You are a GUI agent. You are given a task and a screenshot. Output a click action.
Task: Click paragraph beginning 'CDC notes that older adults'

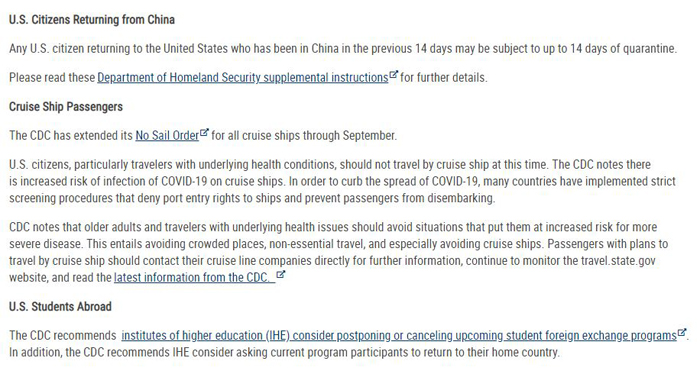(339, 252)
